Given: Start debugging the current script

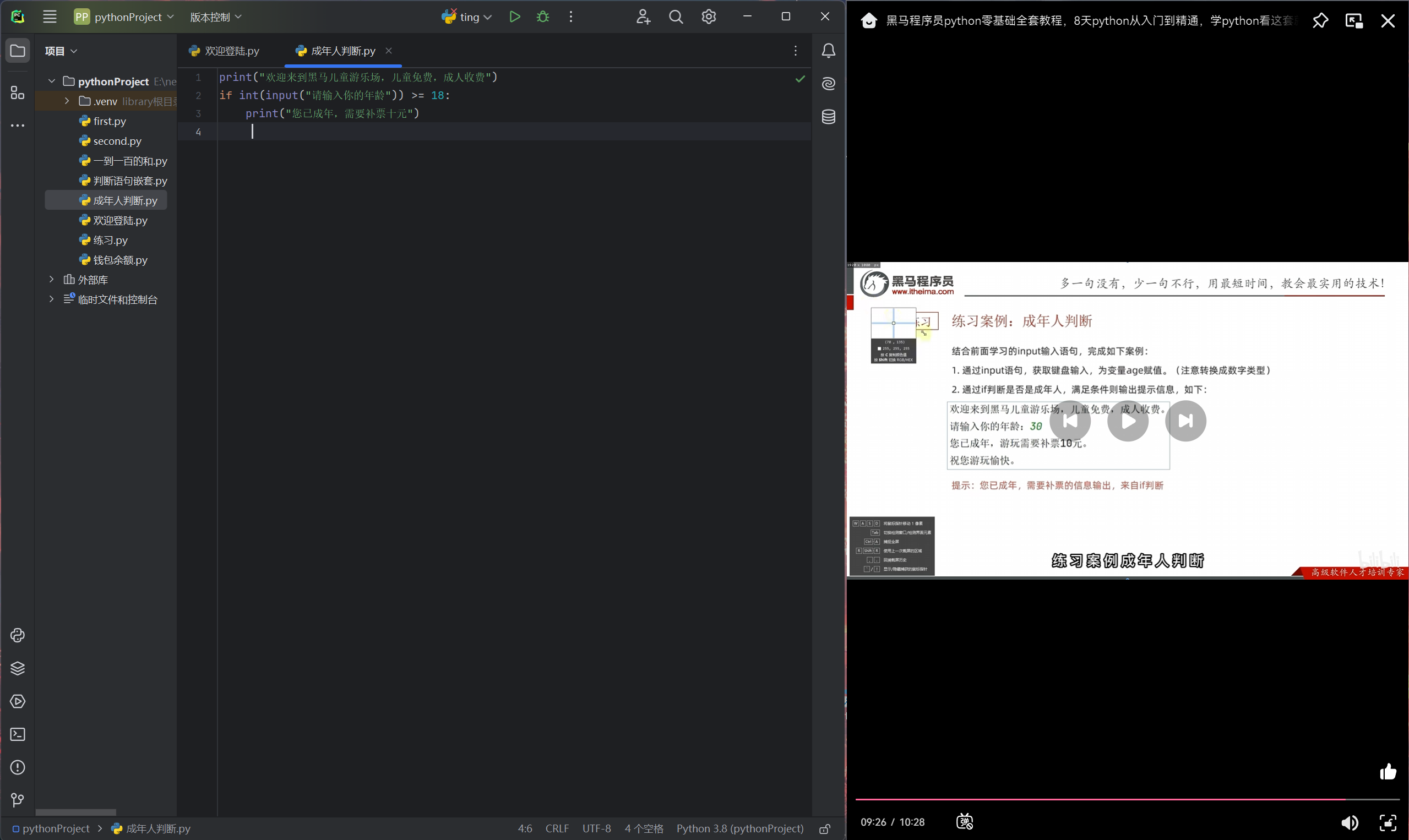Looking at the screenshot, I should tap(542, 17).
